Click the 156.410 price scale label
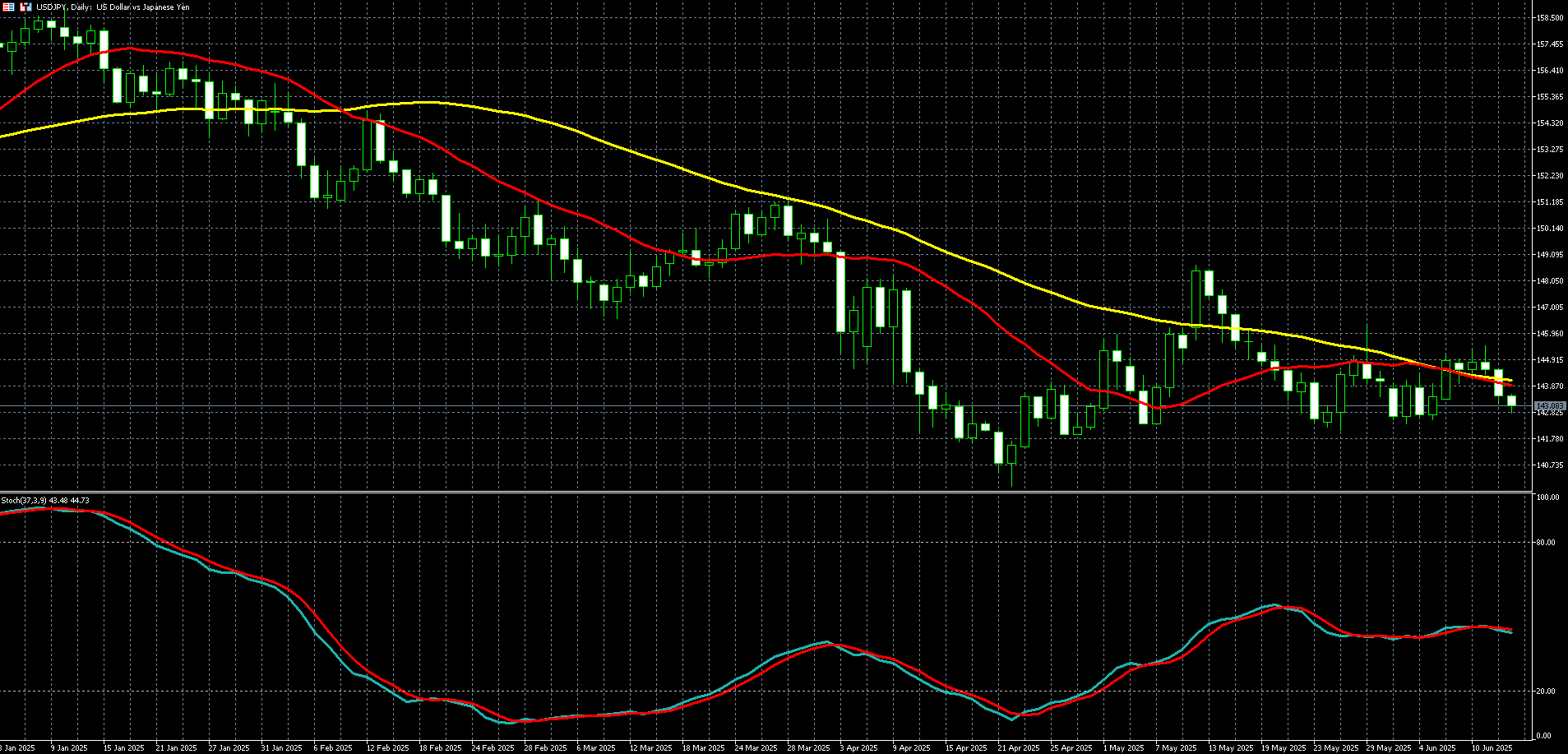 click(1550, 70)
